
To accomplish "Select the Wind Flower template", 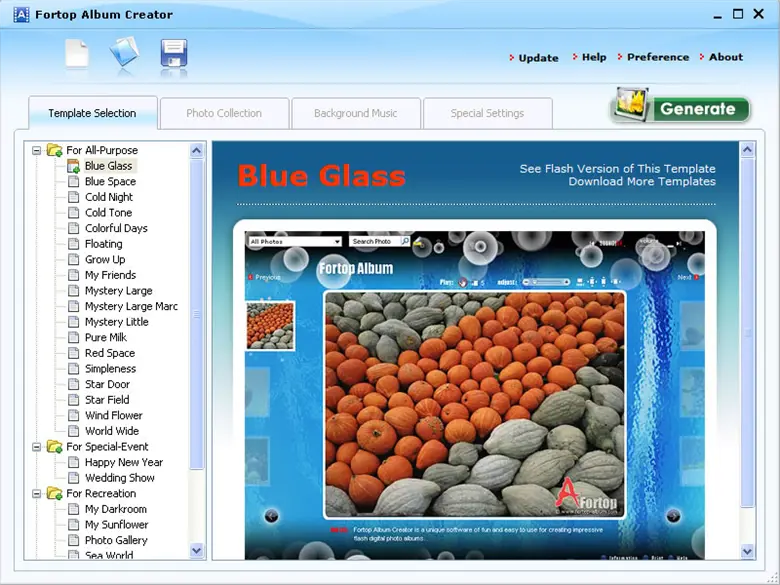I will [114, 415].
